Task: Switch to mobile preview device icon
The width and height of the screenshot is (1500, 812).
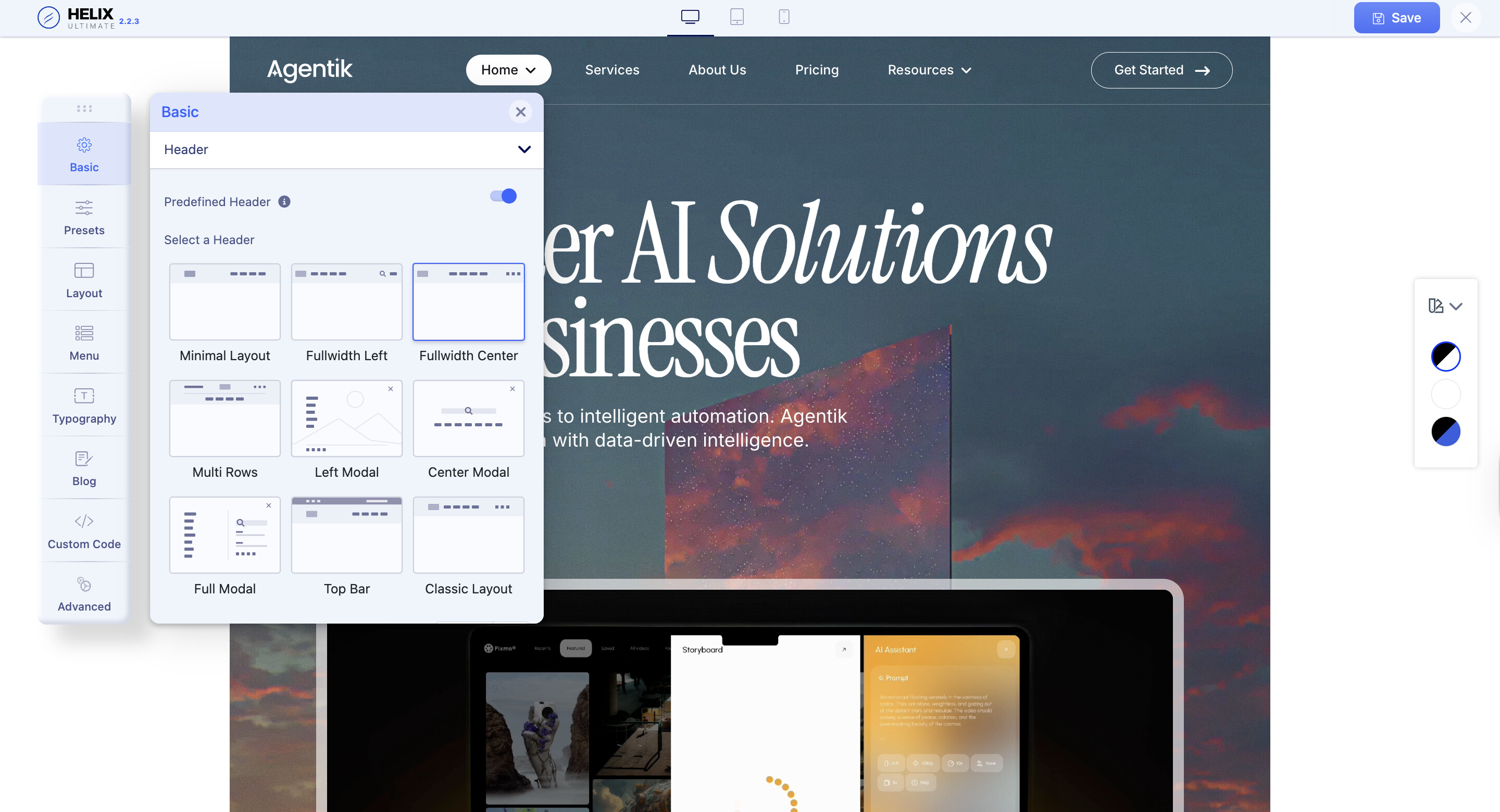Action: (x=784, y=17)
